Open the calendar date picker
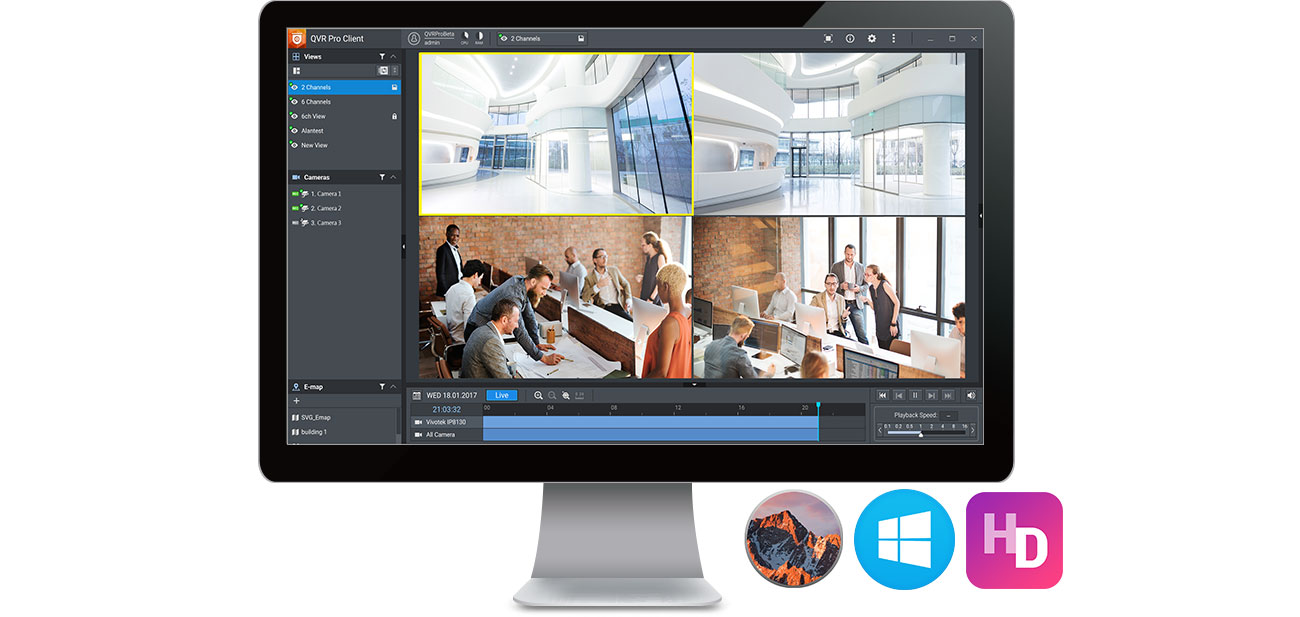 click(x=417, y=395)
